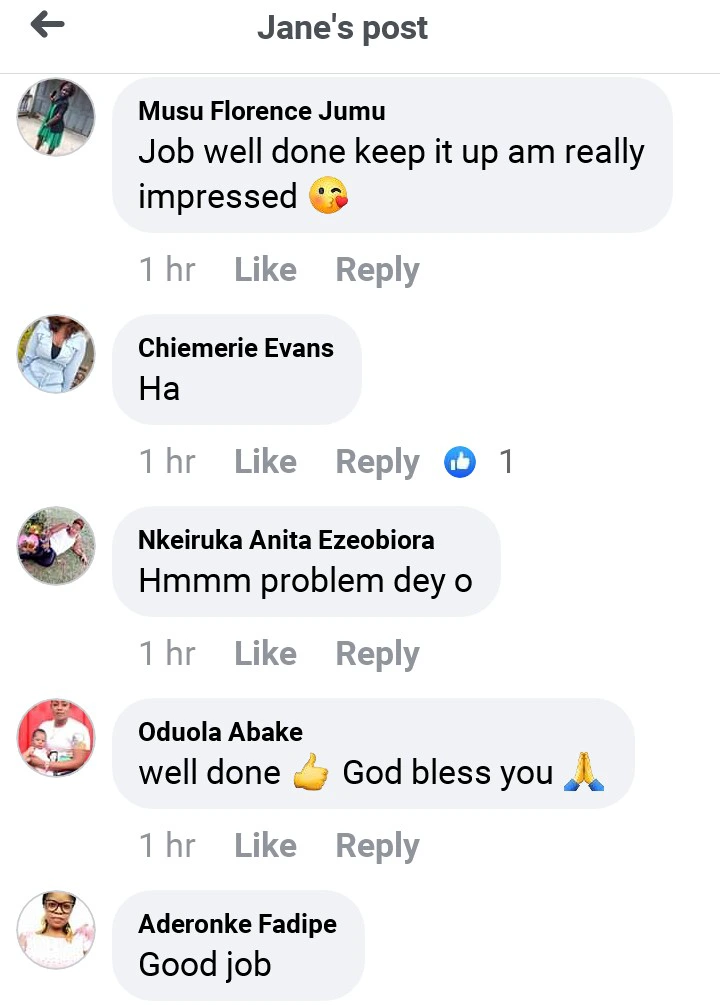Tap Nkeiruka Anita Ezeobiora's avatar
Viewport: 720px width, 1005px height.
coord(57,546)
